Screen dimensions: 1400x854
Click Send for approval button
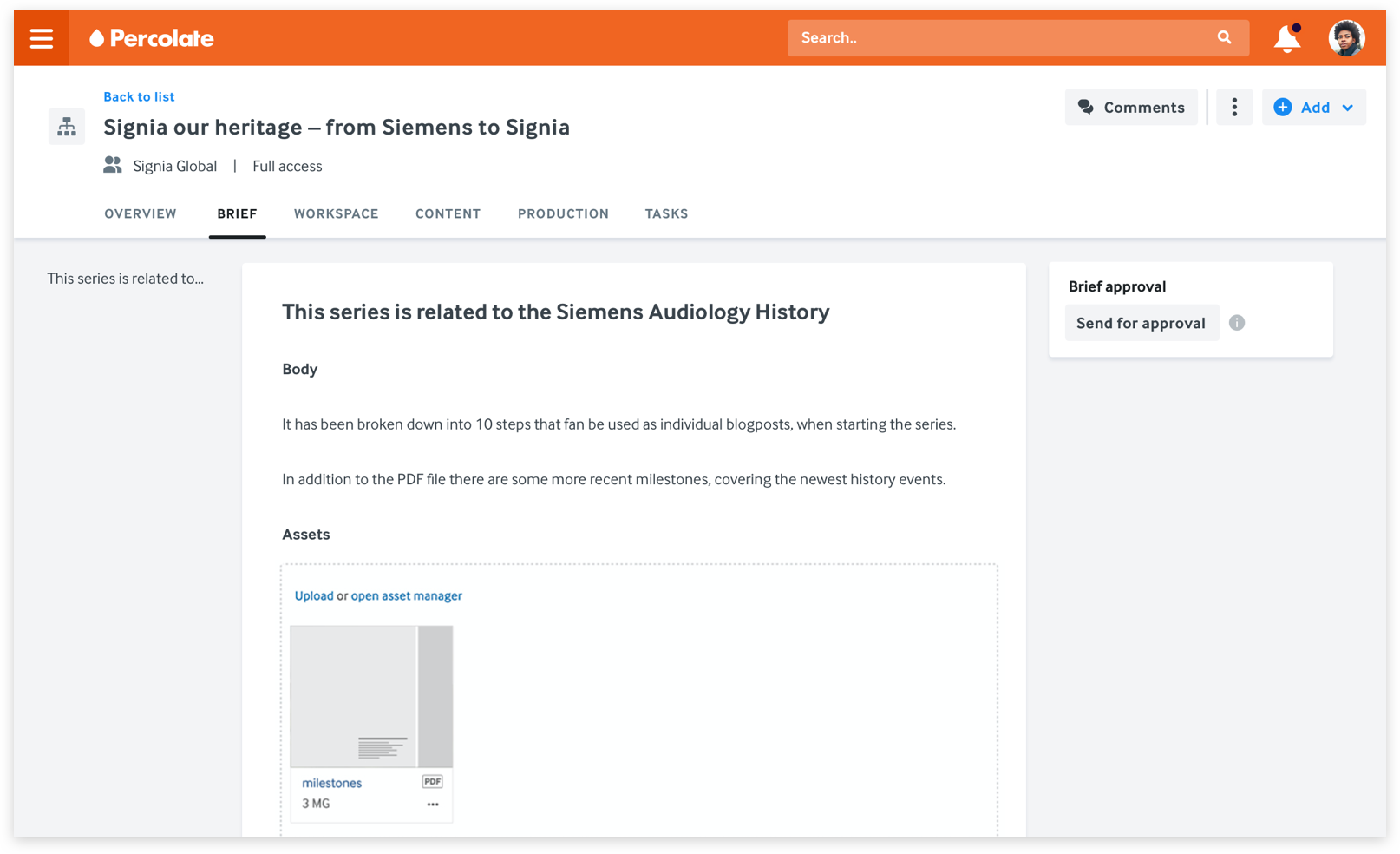click(1142, 323)
